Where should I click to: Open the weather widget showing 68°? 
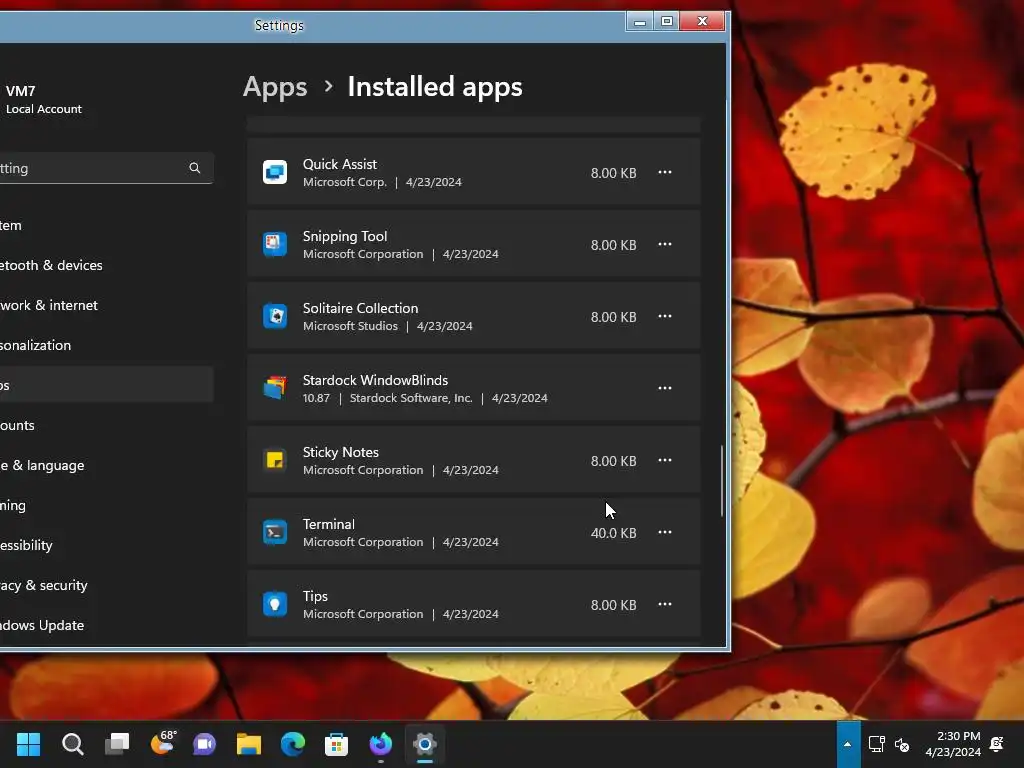[x=162, y=743]
